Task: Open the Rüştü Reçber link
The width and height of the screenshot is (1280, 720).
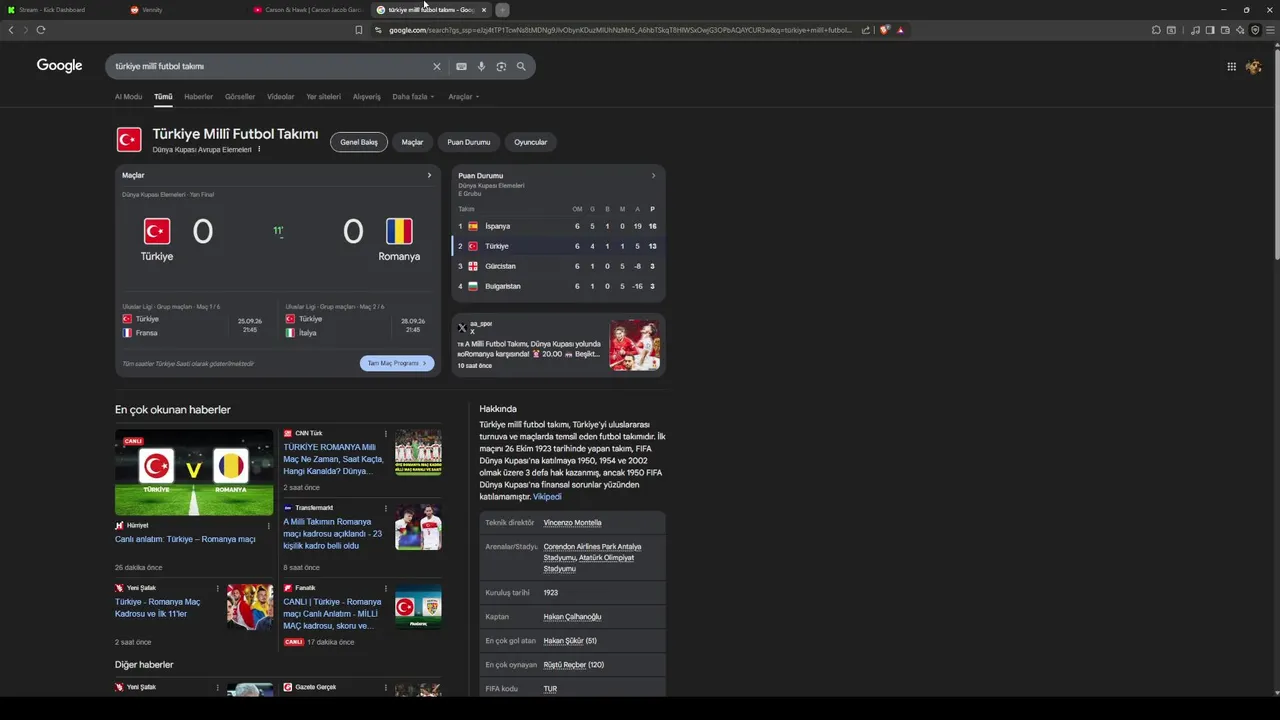Action: (x=564, y=665)
